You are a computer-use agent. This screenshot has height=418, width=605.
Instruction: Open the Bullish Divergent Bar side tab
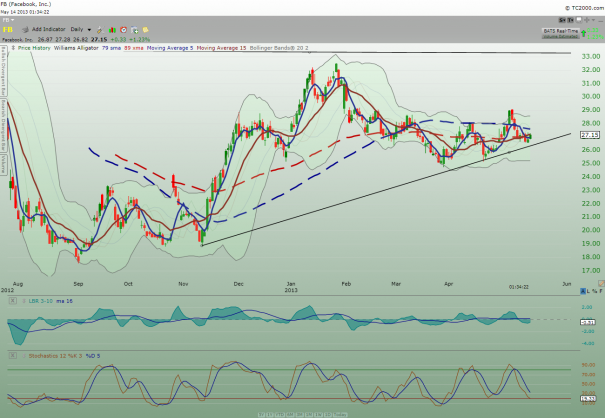3,71
